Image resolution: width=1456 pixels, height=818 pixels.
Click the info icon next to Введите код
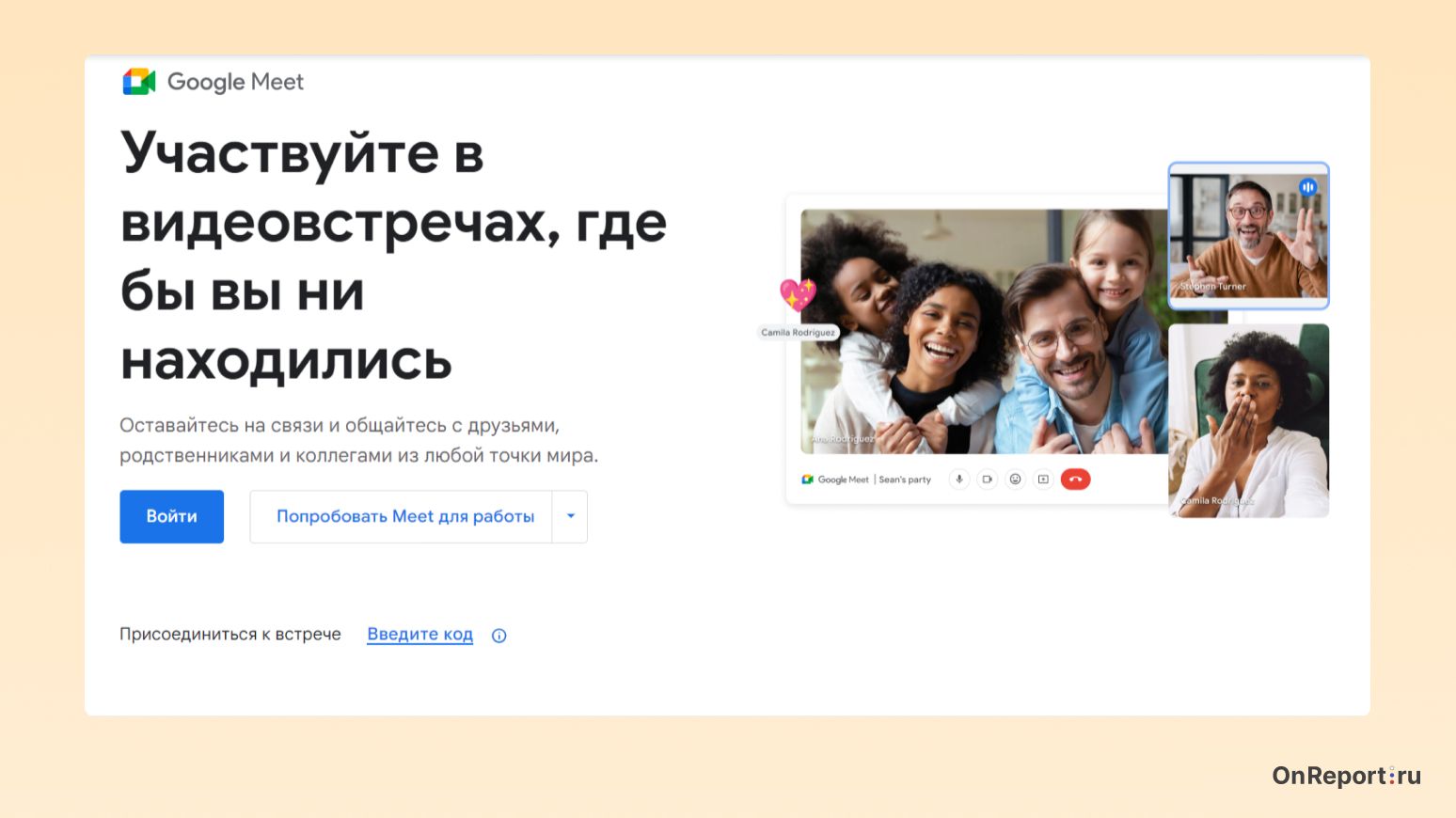tap(499, 636)
